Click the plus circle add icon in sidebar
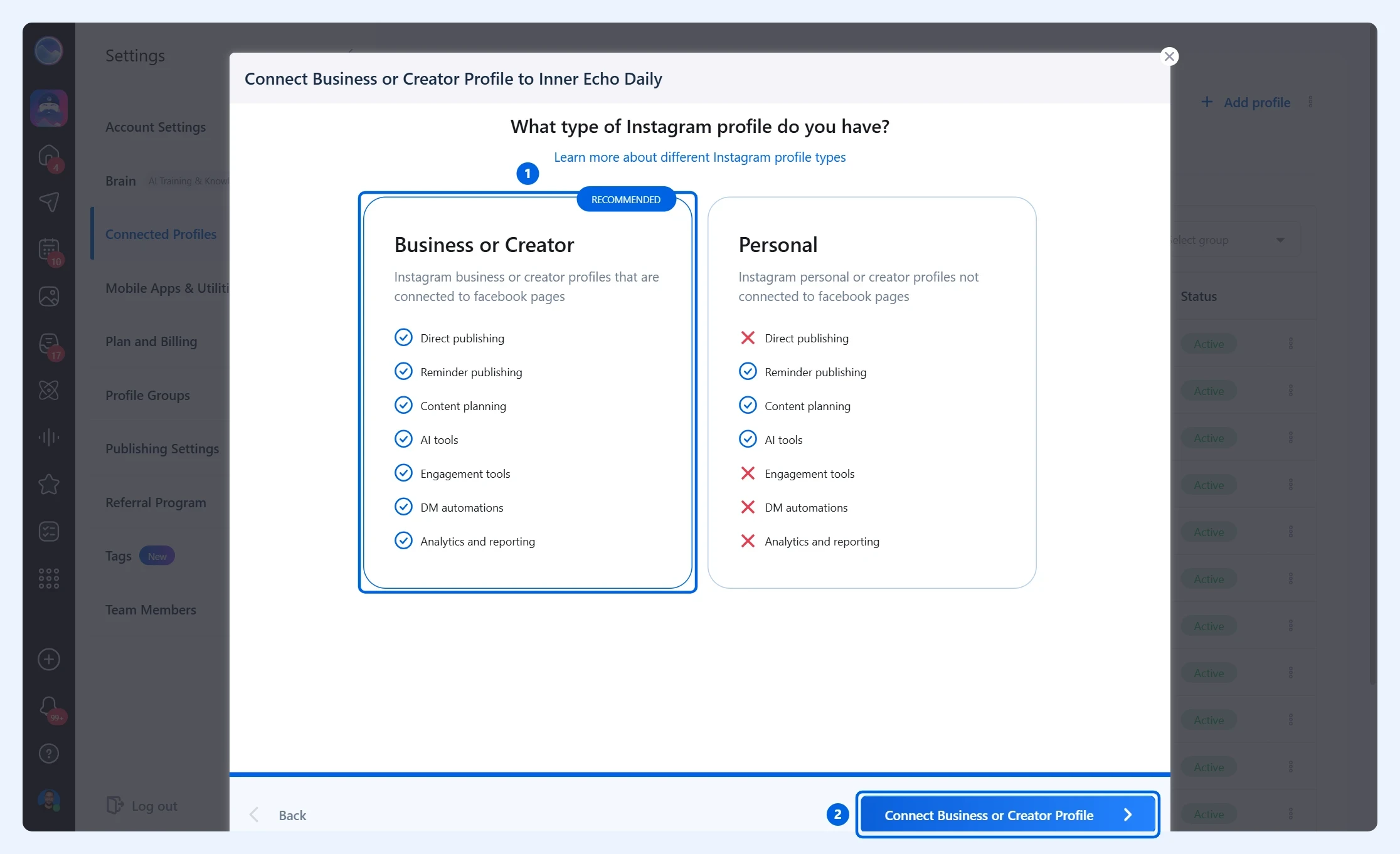This screenshot has width=1400, height=854. point(49,660)
